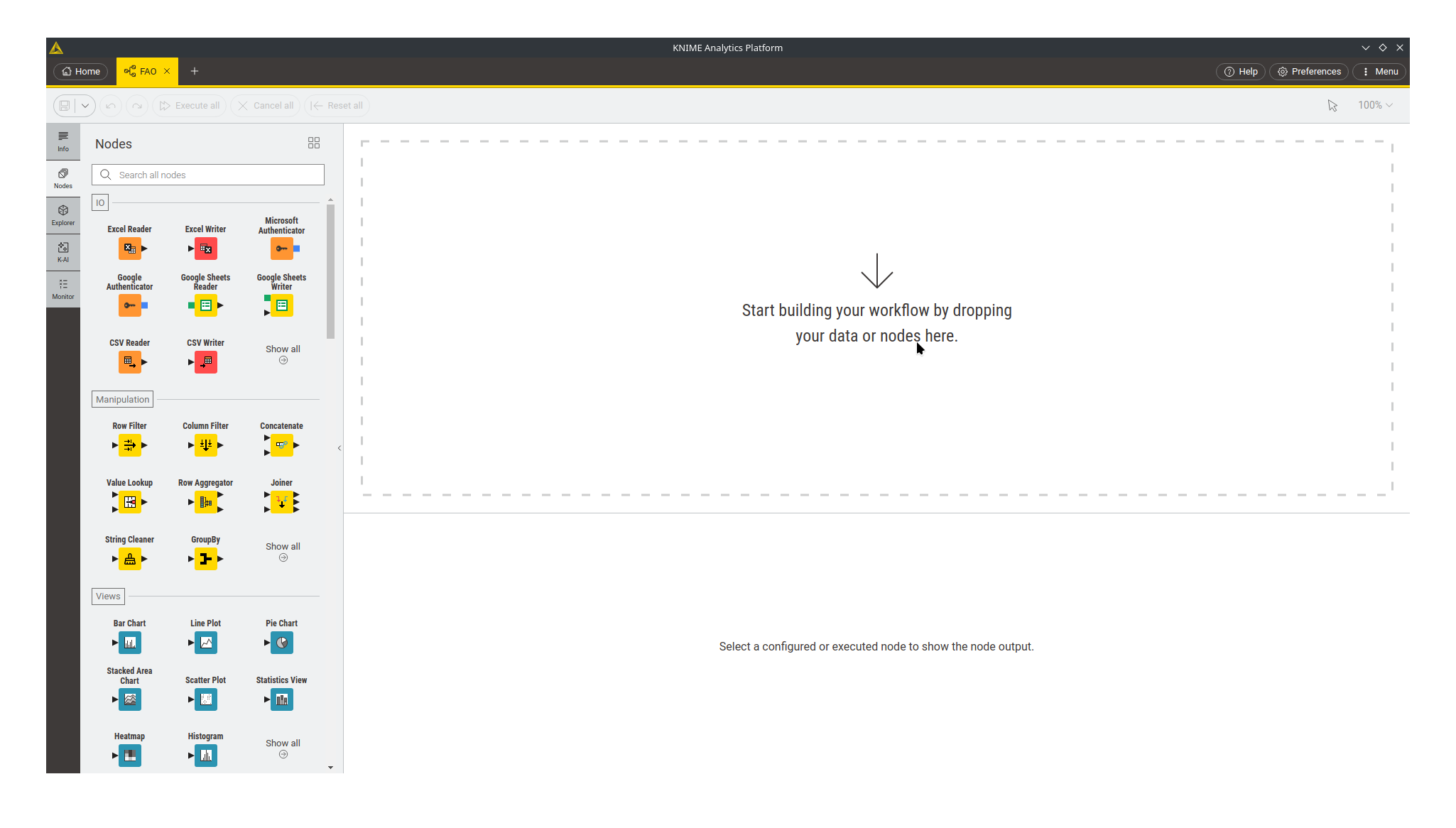1456x828 pixels.
Task: Select the Excel Reader node
Action: (x=130, y=248)
